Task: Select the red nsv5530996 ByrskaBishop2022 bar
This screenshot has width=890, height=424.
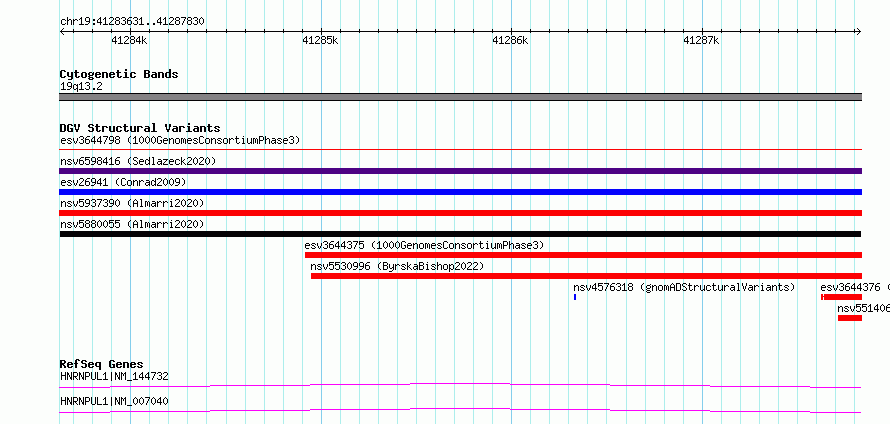Action: [586, 276]
